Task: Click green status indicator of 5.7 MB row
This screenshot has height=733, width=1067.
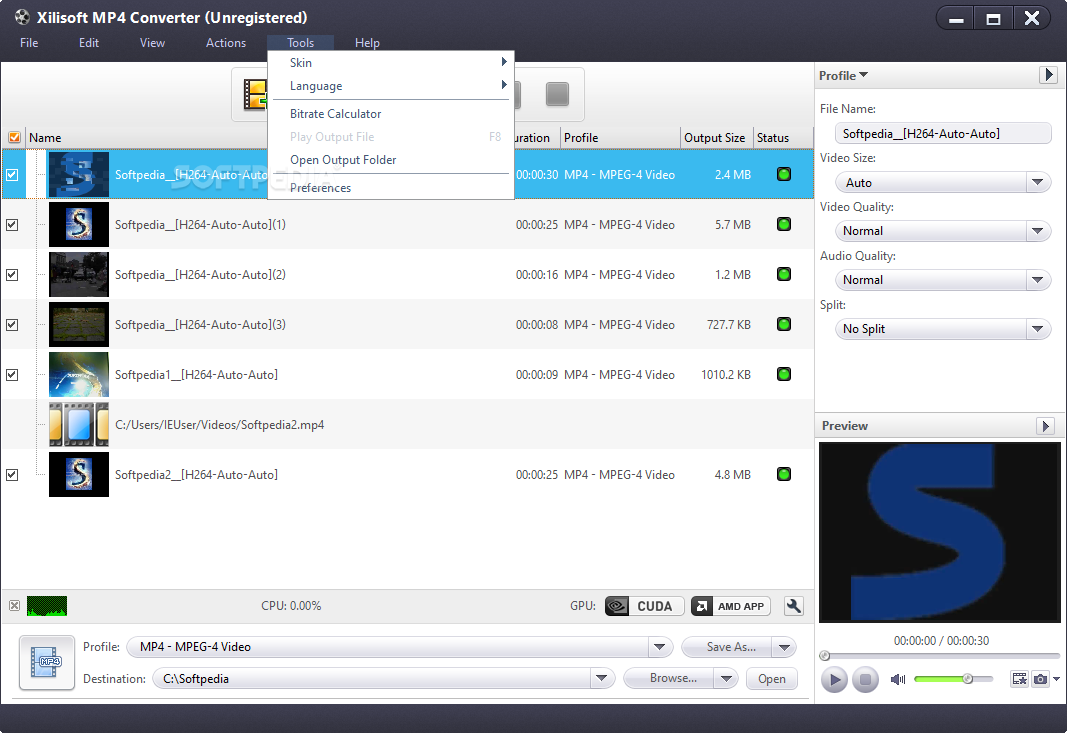Action: (784, 224)
